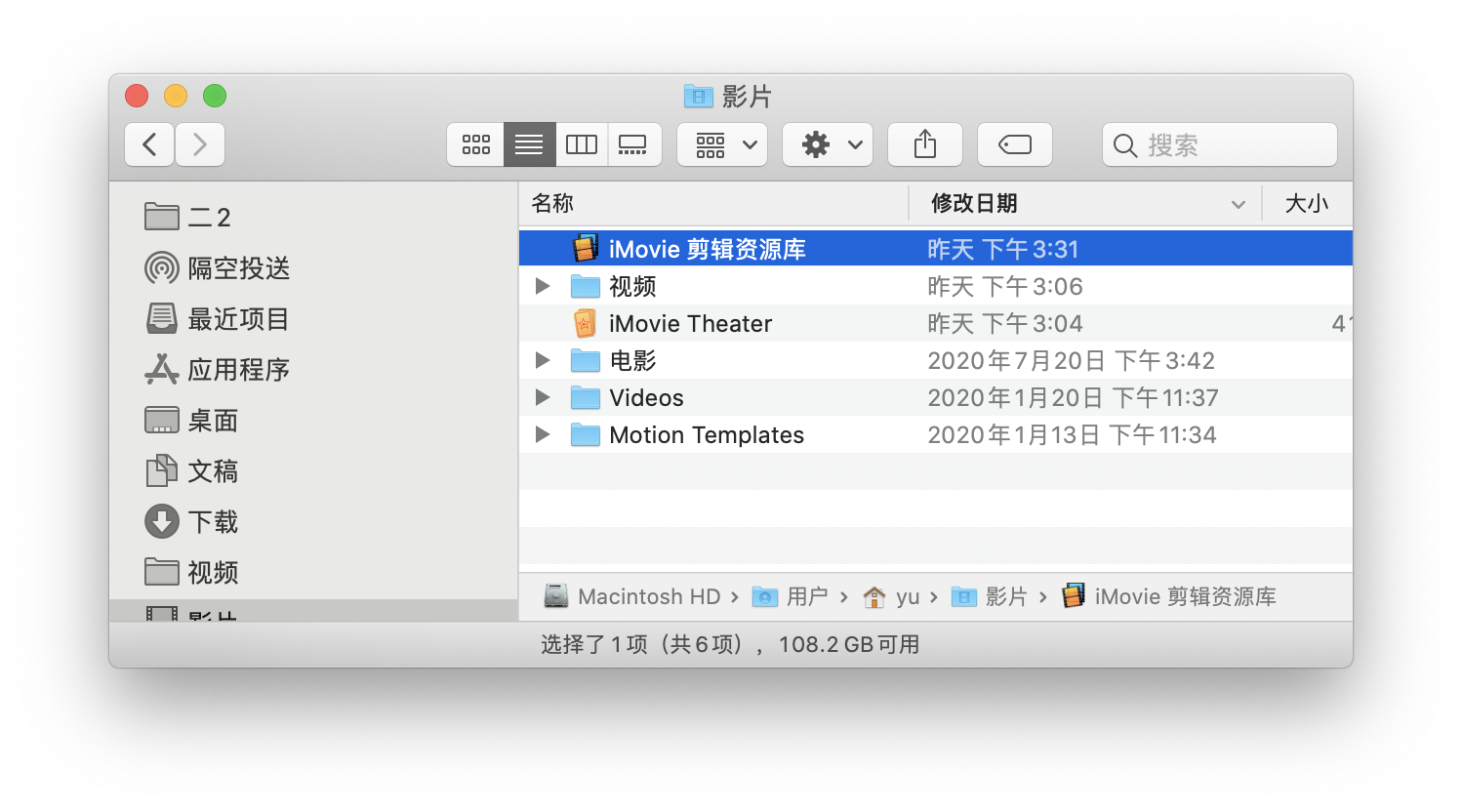Toggle sort direction chevron in 修改日期 header

[x=1238, y=204]
